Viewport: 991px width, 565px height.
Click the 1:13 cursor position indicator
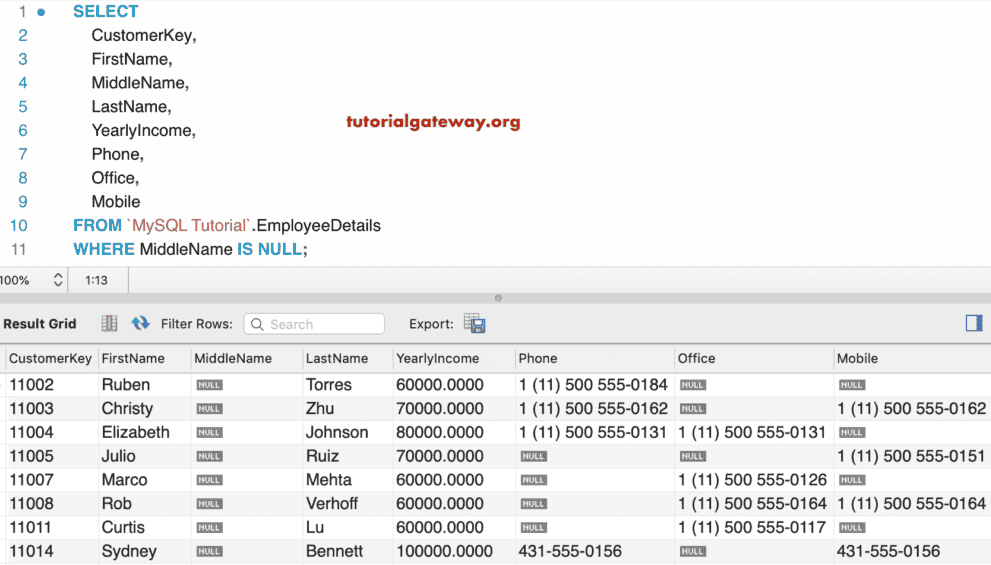[96, 280]
